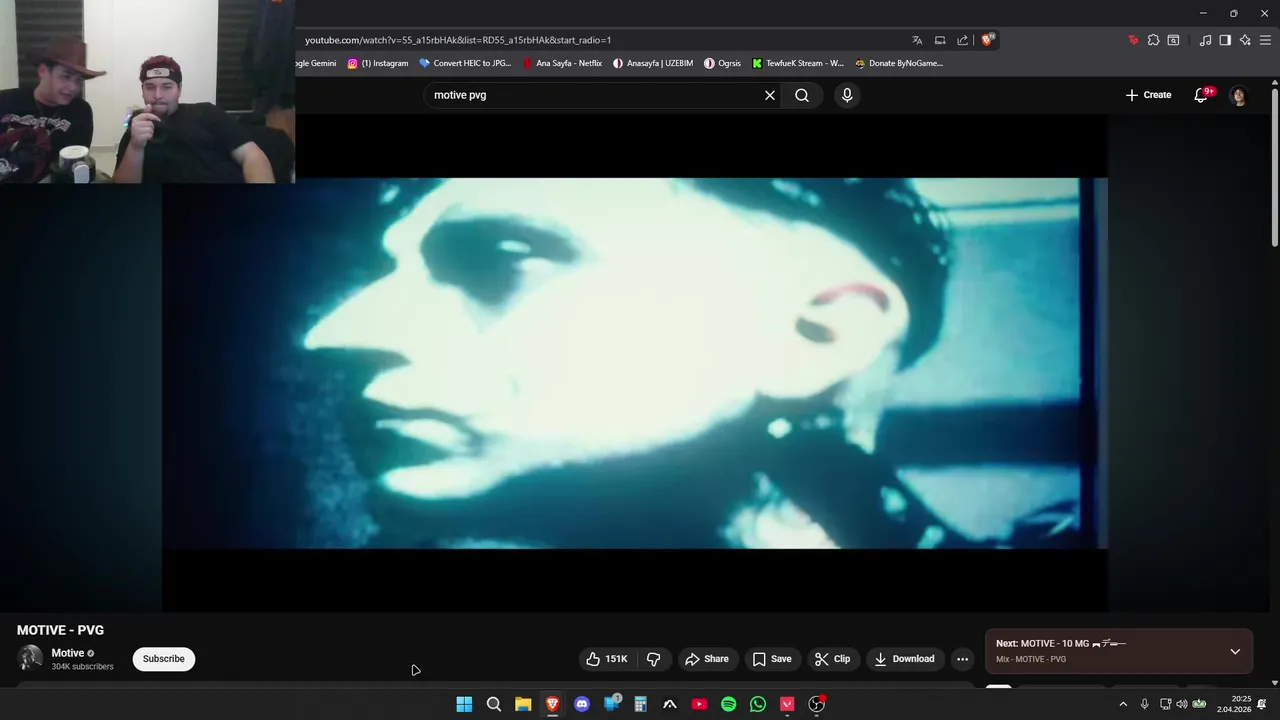Open 'Anasayfa | UZEBIM' bookmark

pos(653,63)
